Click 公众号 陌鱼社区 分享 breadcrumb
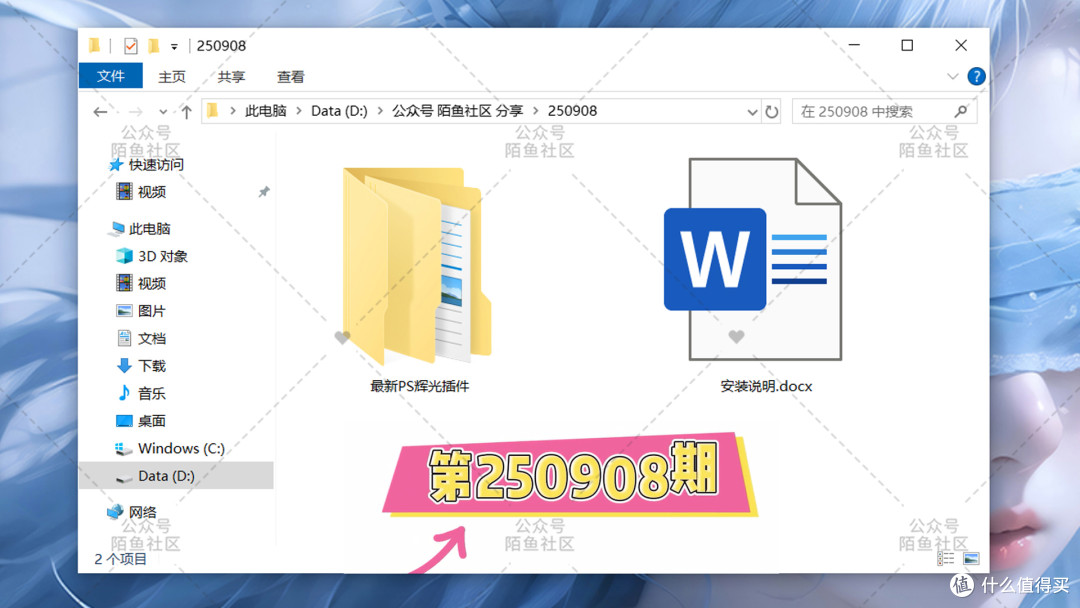This screenshot has width=1080, height=608. (x=457, y=111)
